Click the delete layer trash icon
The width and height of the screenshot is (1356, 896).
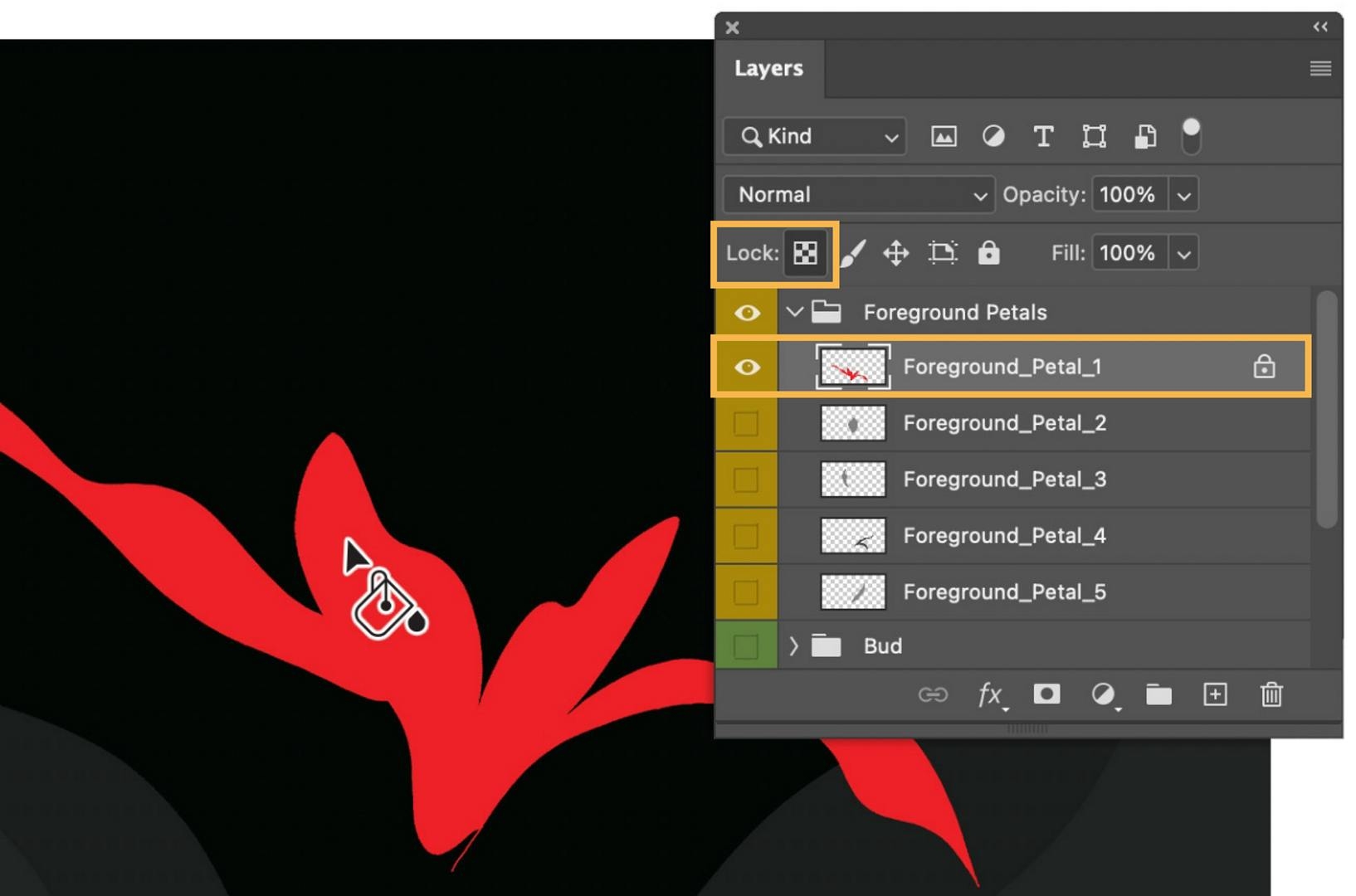1271,695
